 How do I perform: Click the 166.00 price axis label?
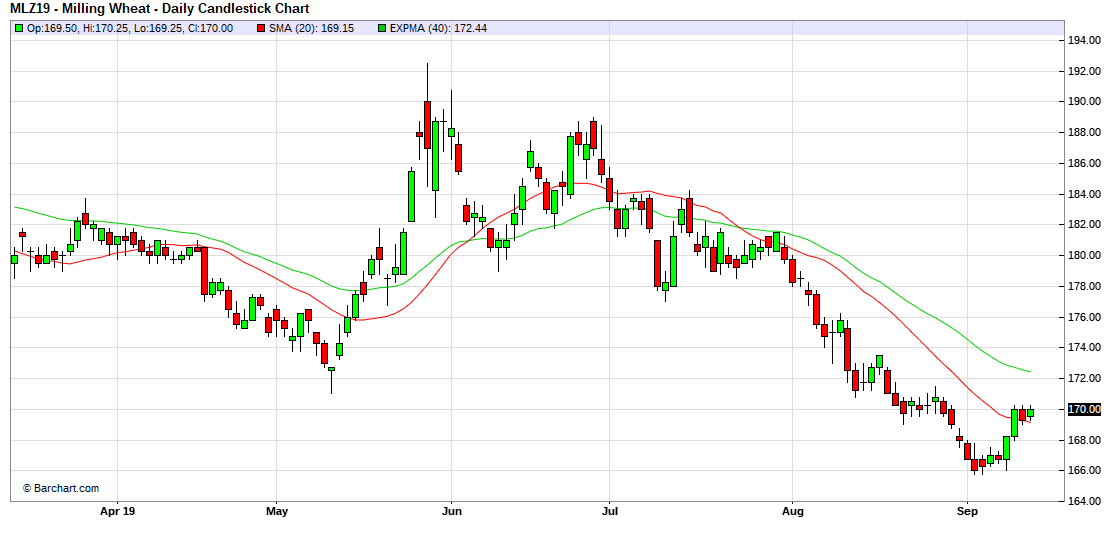coord(1085,470)
